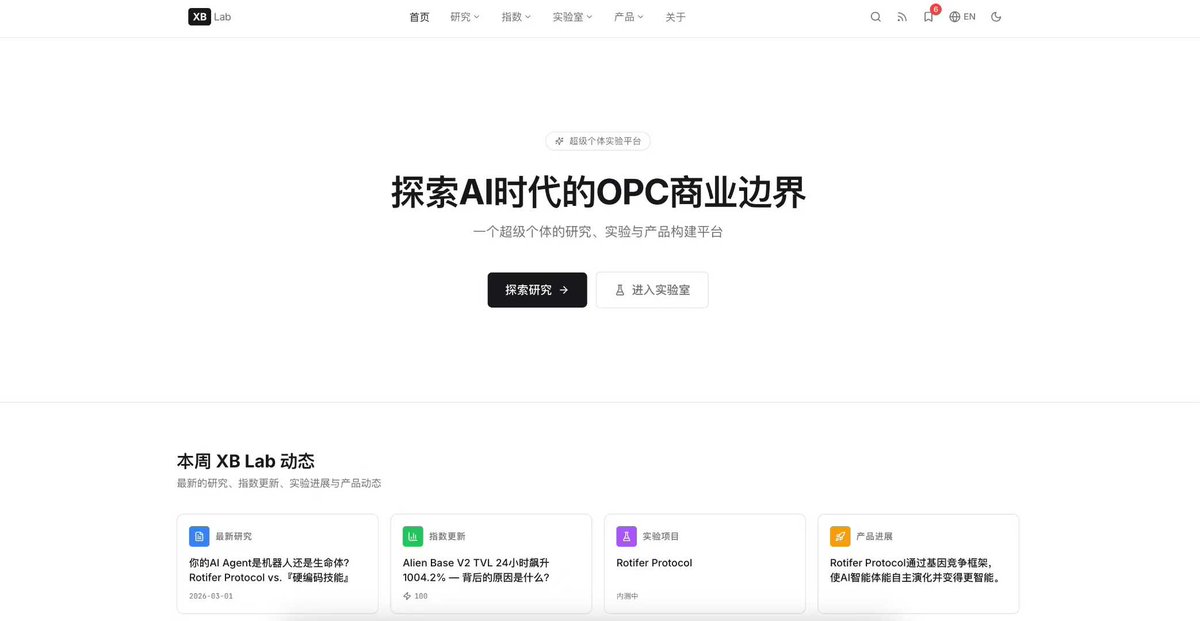Image resolution: width=1200 pixels, height=621 pixels.
Task: Click the 探索研究 button
Action: tap(537, 290)
